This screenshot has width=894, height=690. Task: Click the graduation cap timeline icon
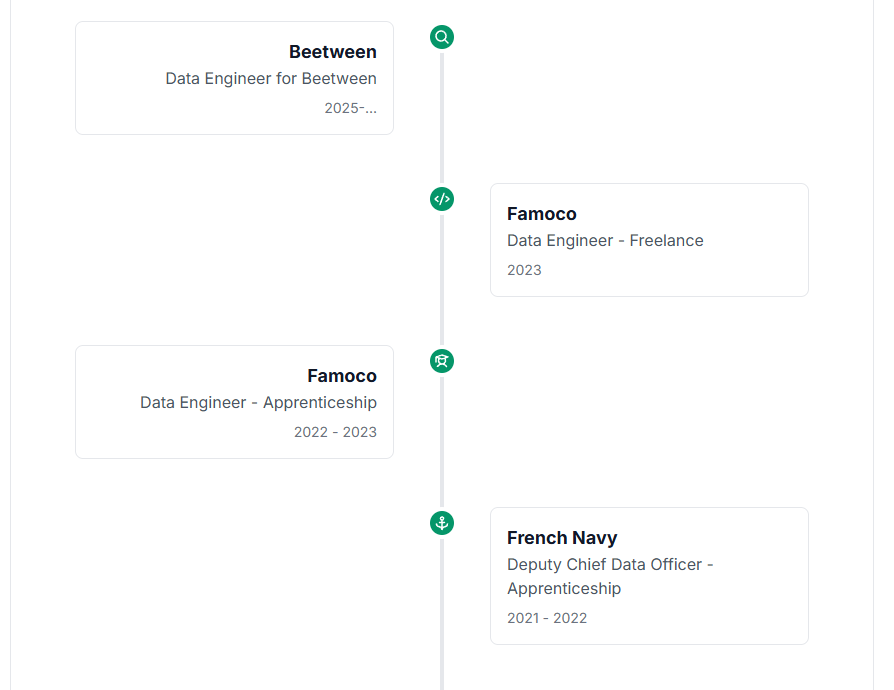point(442,361)
